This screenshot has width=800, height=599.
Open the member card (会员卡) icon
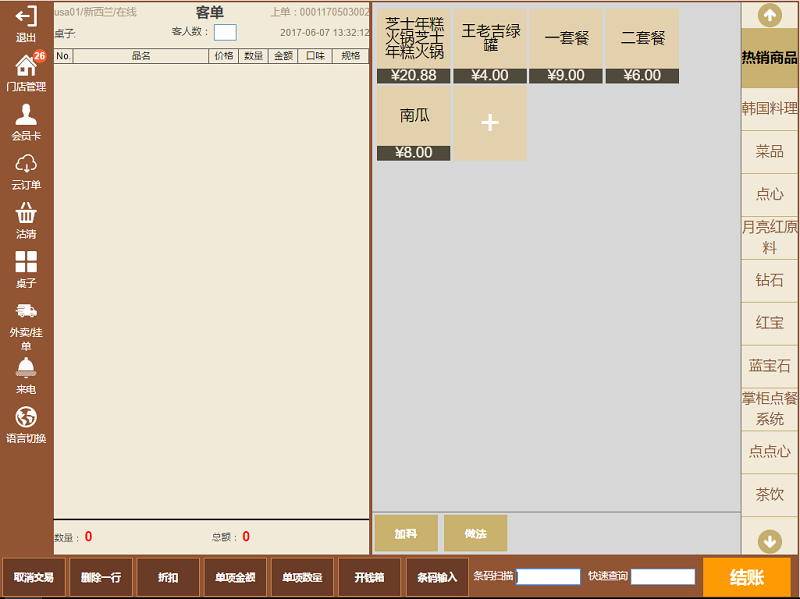pyautogui.click(x=26, y=114)
